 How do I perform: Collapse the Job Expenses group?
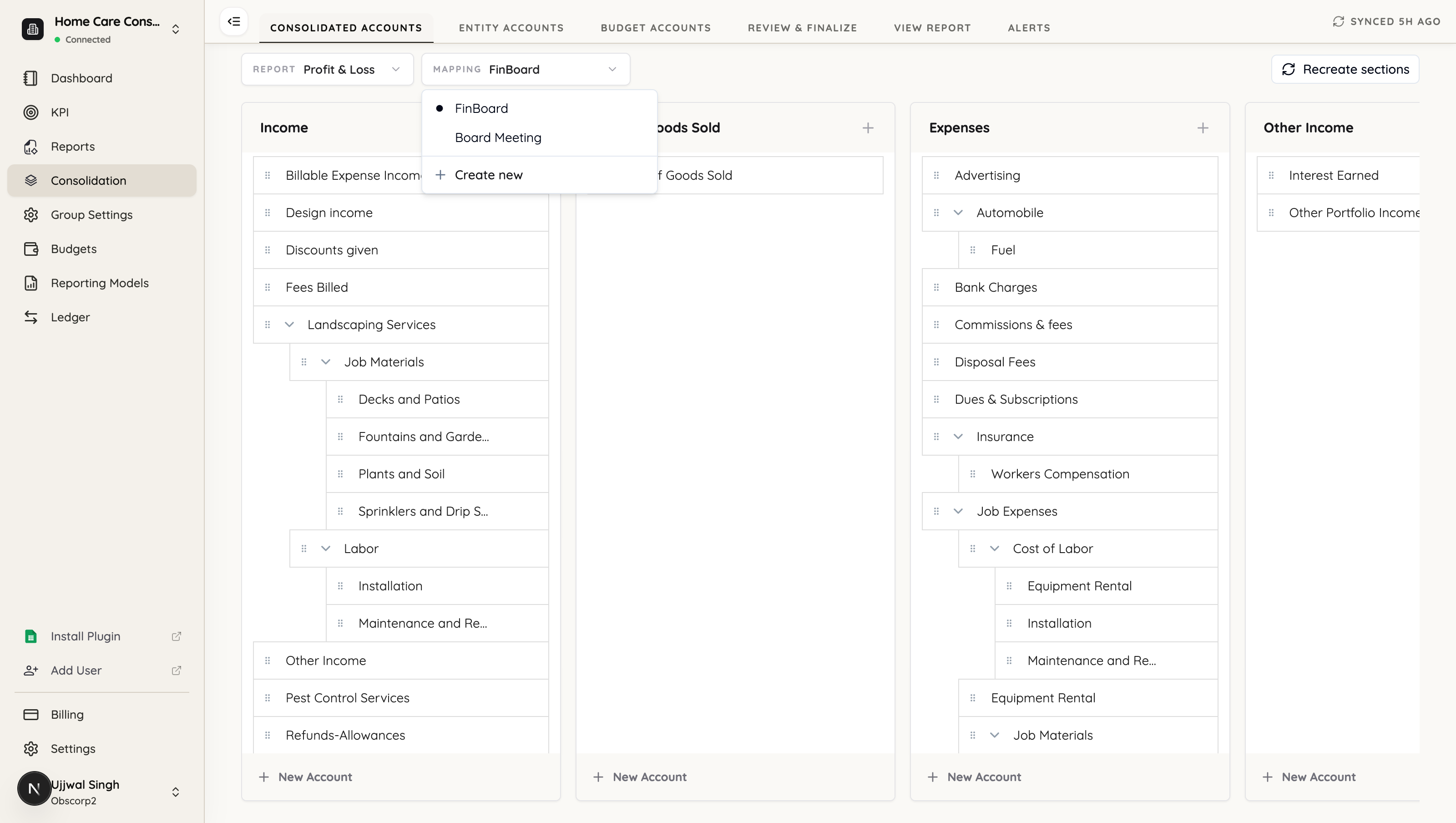click(x=957, y=511)
